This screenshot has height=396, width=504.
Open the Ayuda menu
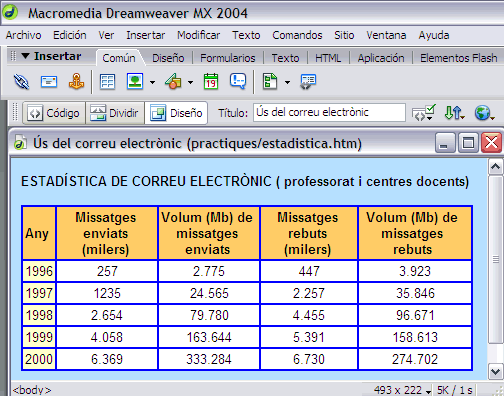pos(434,35)
